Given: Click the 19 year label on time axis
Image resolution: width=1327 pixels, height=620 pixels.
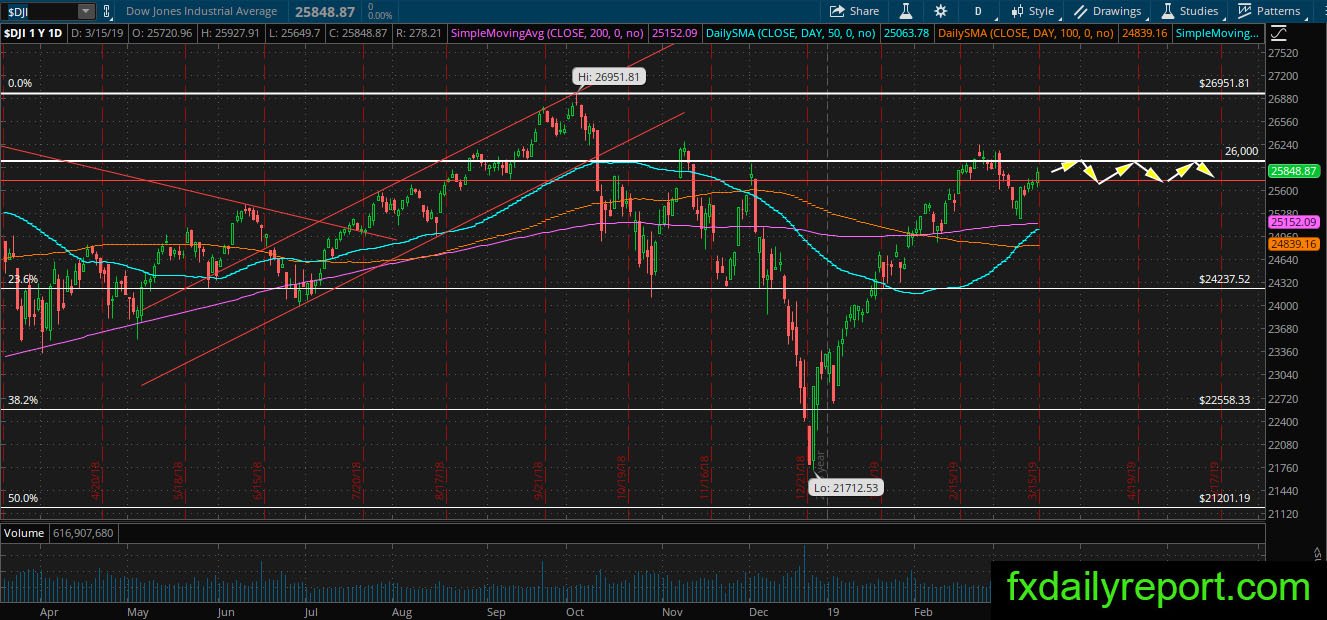Looking at the screenshot, I should [x=833, y=609].
